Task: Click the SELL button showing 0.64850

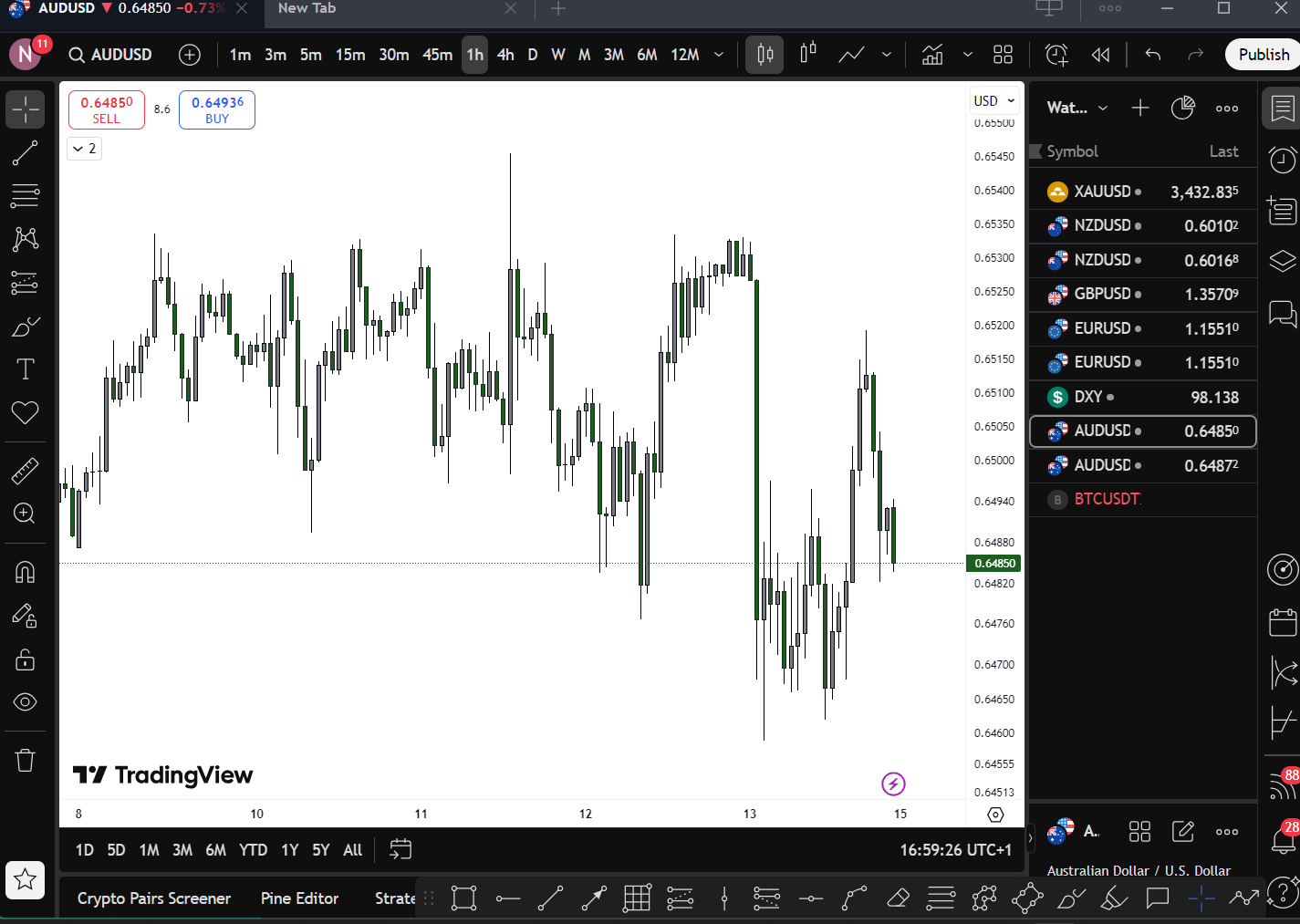Action: [x=106, y=109]
